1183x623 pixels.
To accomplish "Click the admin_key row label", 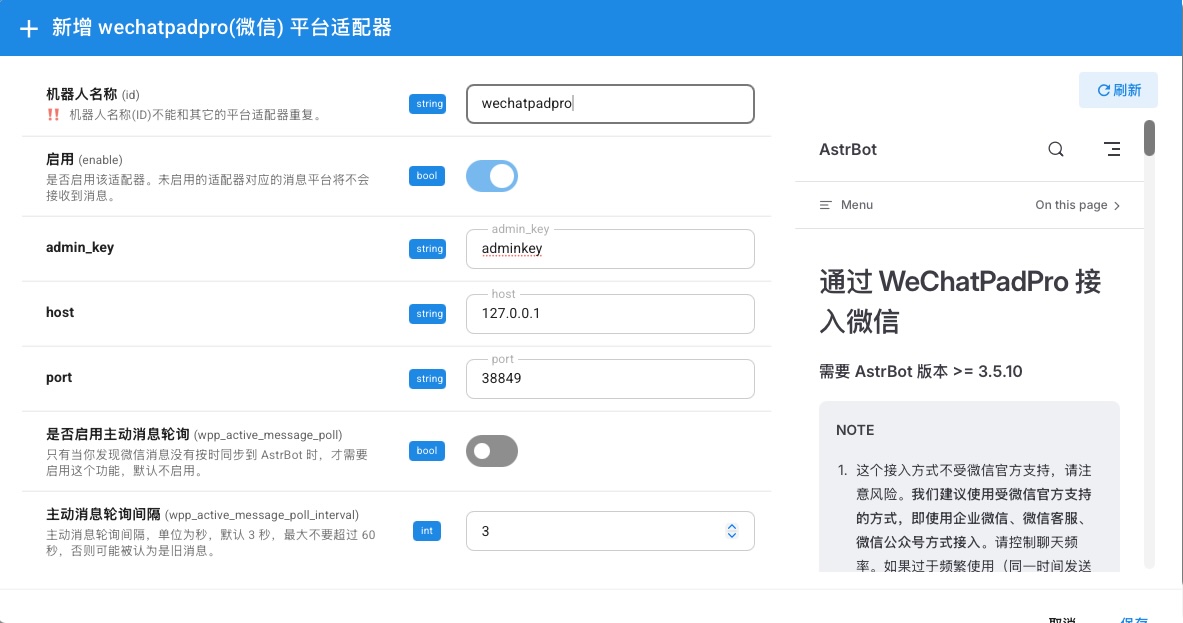I will pos(80,247).
